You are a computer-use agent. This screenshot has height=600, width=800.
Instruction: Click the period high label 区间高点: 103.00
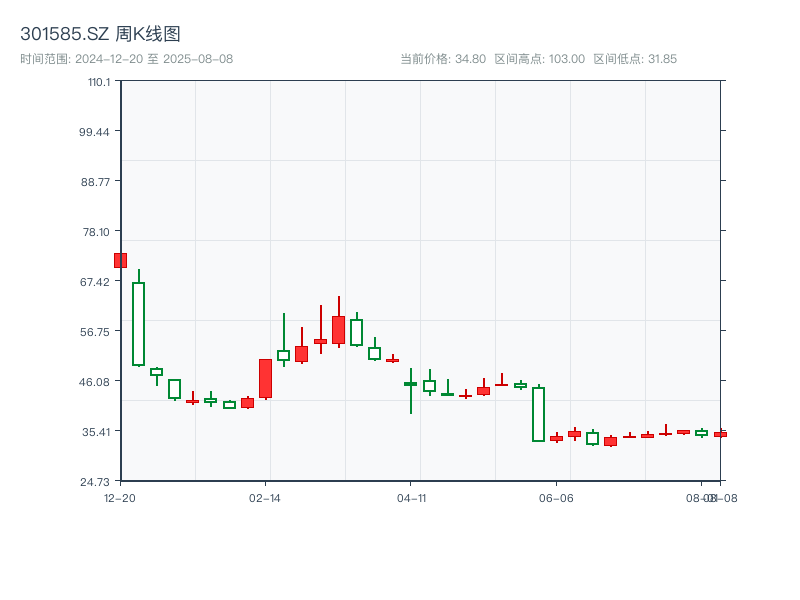(540, 59)
